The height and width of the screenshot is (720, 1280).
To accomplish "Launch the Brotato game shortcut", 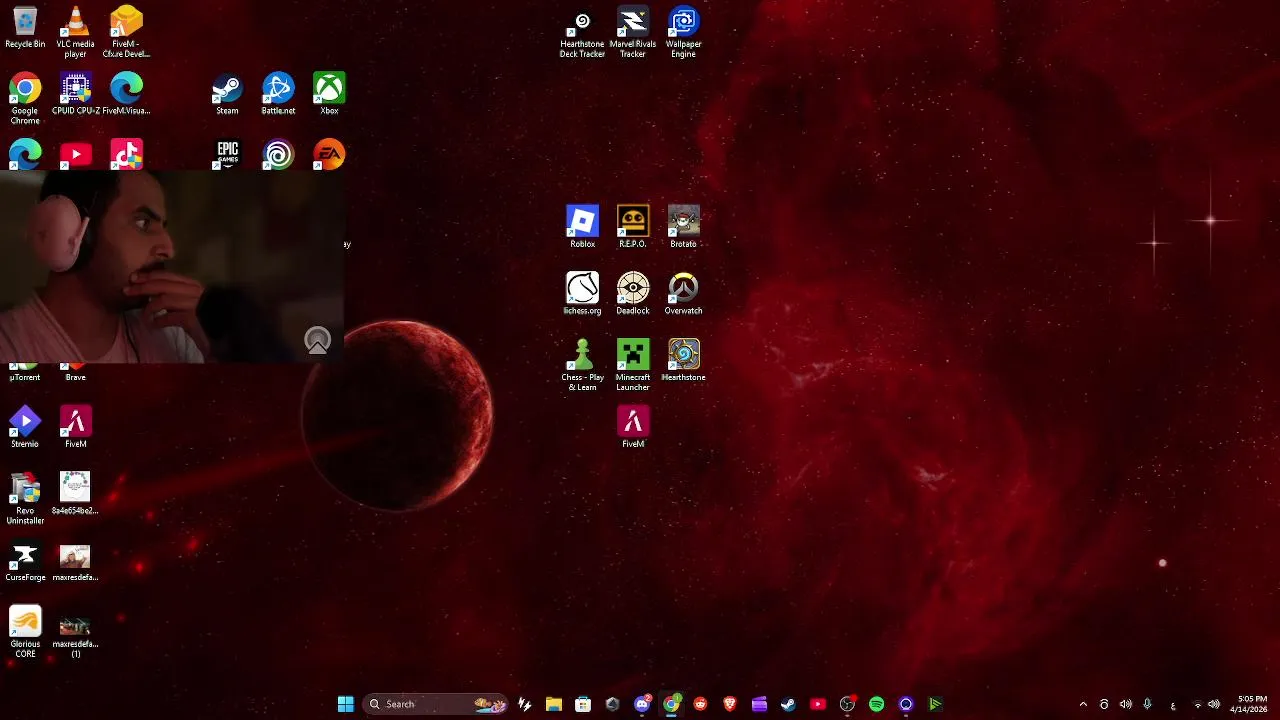I will click(683, 226).
